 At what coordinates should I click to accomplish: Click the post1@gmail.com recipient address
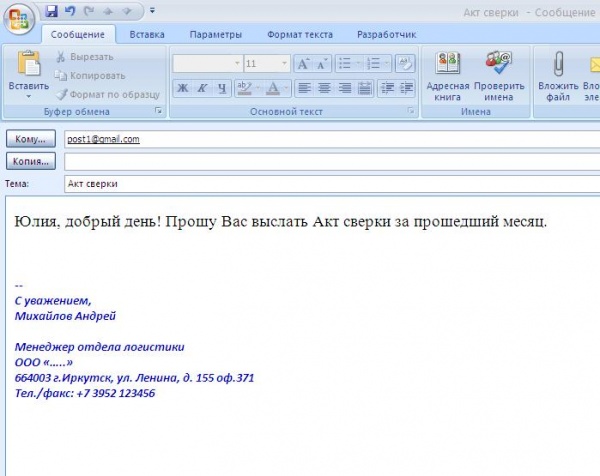tap(103, 139)
